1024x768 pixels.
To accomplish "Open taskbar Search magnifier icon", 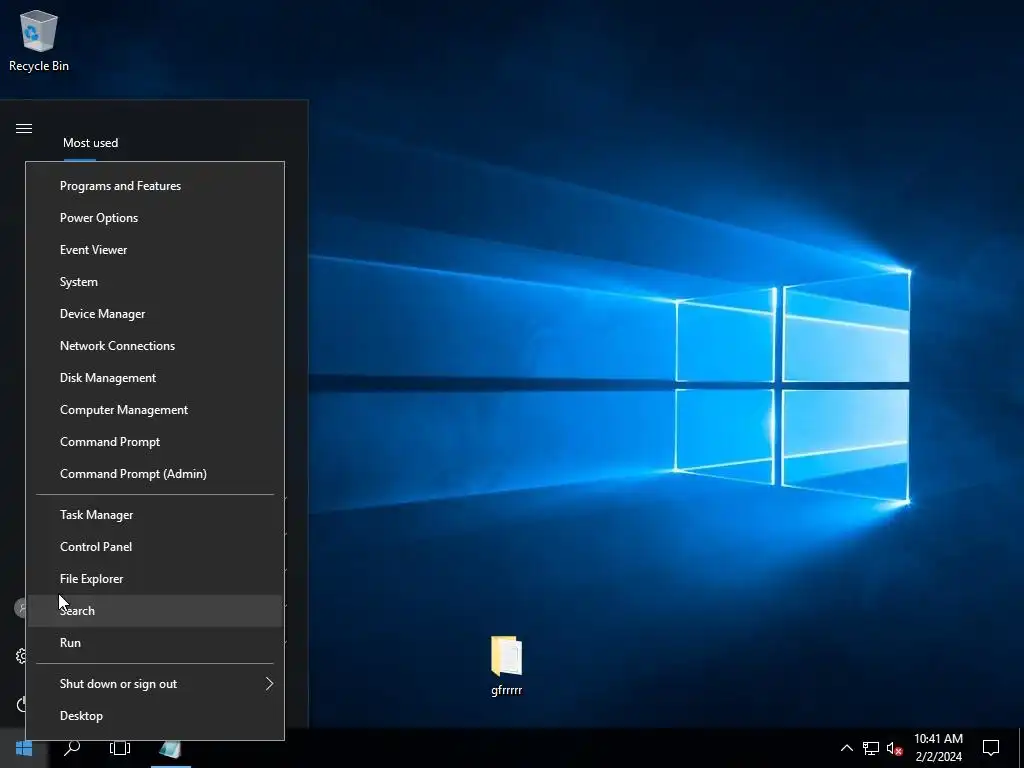I will [72, 748].
